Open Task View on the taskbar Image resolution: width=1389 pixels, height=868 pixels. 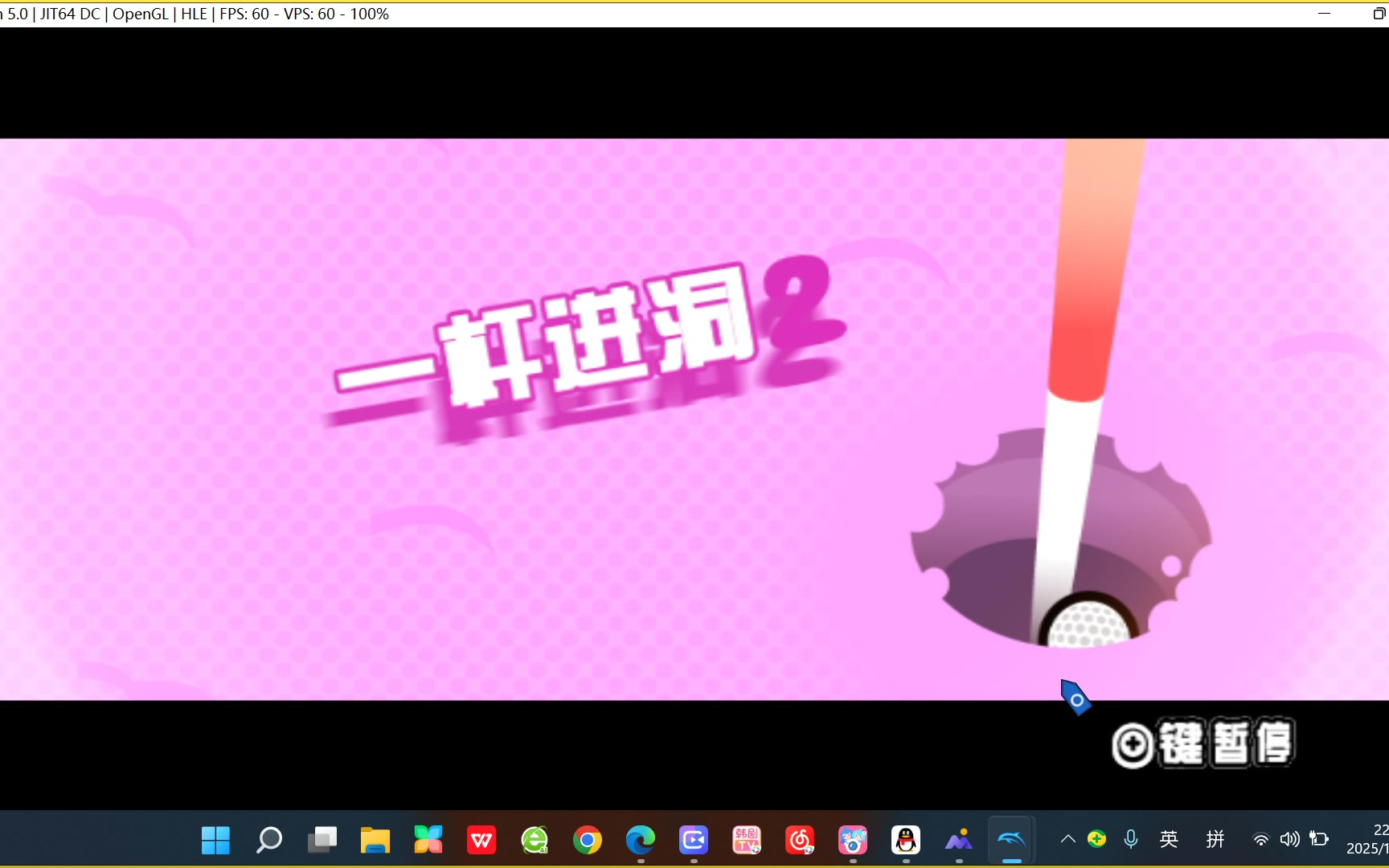coord(322,841)
